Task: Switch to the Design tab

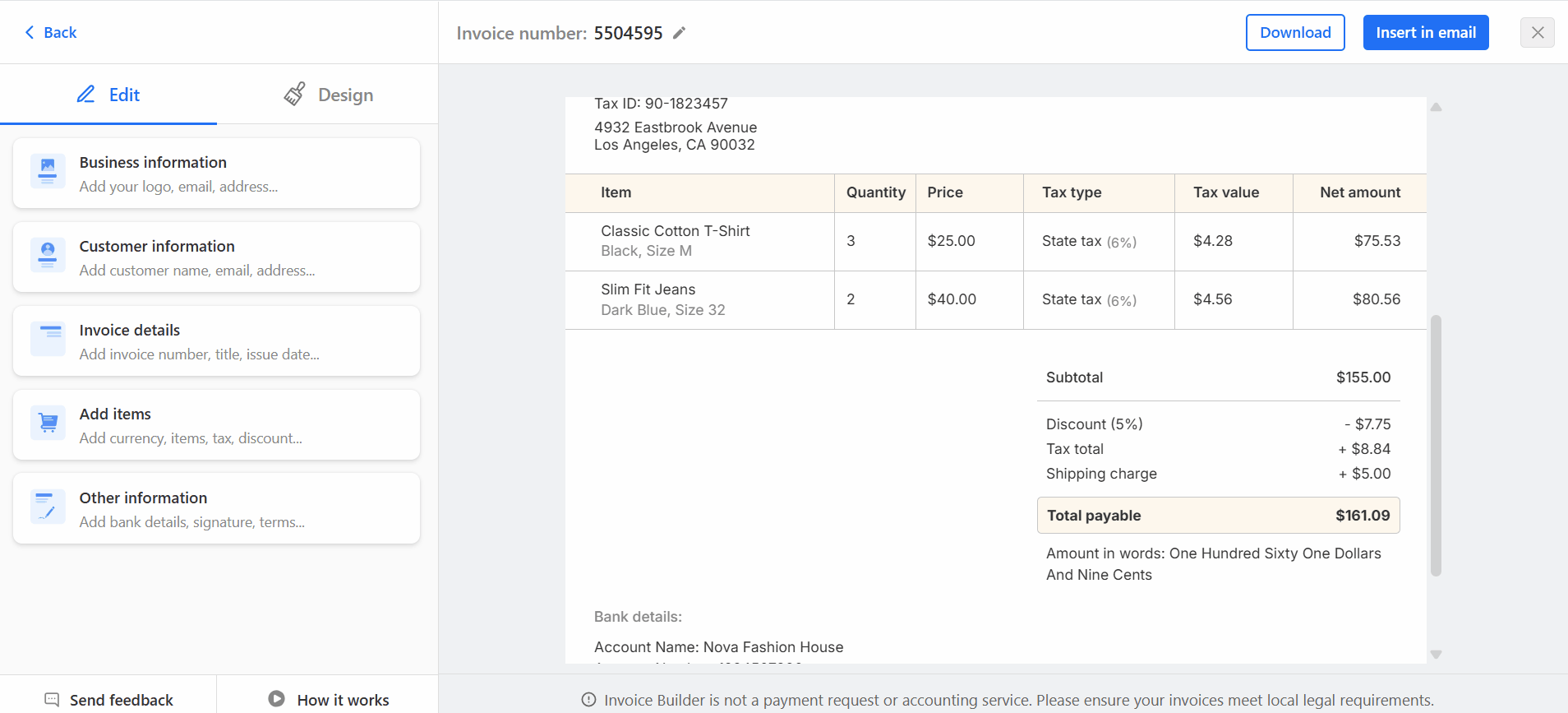Action: tap(329, 95)
